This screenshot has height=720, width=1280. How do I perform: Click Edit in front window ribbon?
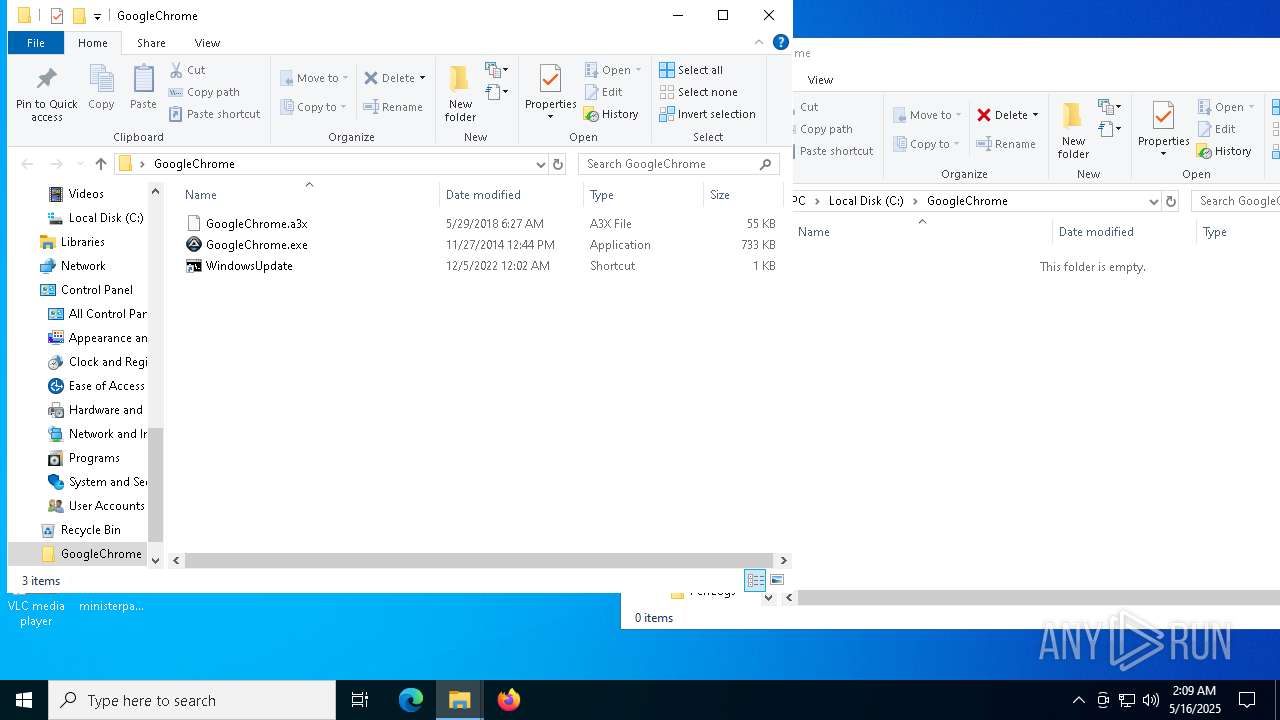click(603, 92)
